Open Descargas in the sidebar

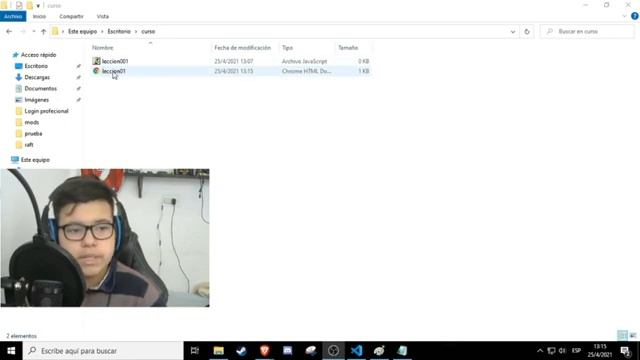(x=37, y=77)
